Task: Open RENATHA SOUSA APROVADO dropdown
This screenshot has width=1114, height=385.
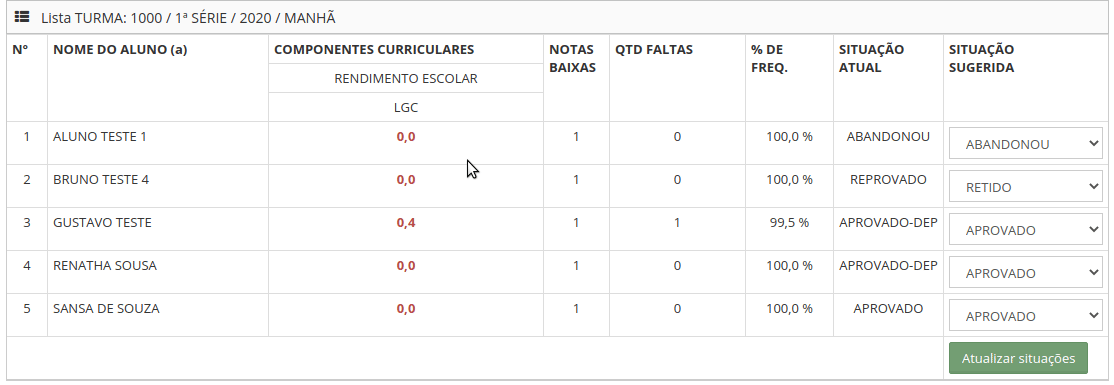Action: click(1026, 273)
